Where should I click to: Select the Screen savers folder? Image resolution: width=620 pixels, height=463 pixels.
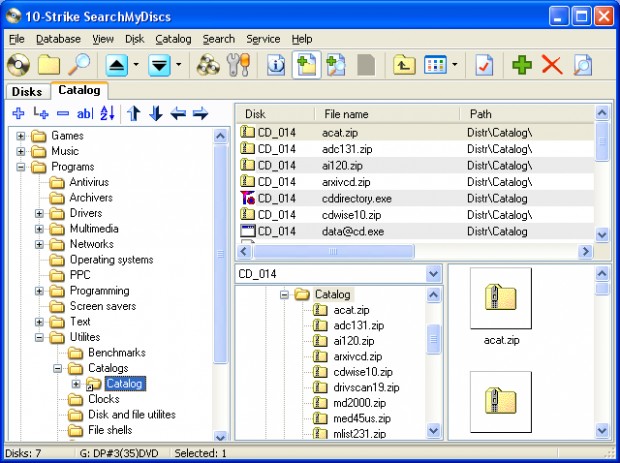pos(103,306)
